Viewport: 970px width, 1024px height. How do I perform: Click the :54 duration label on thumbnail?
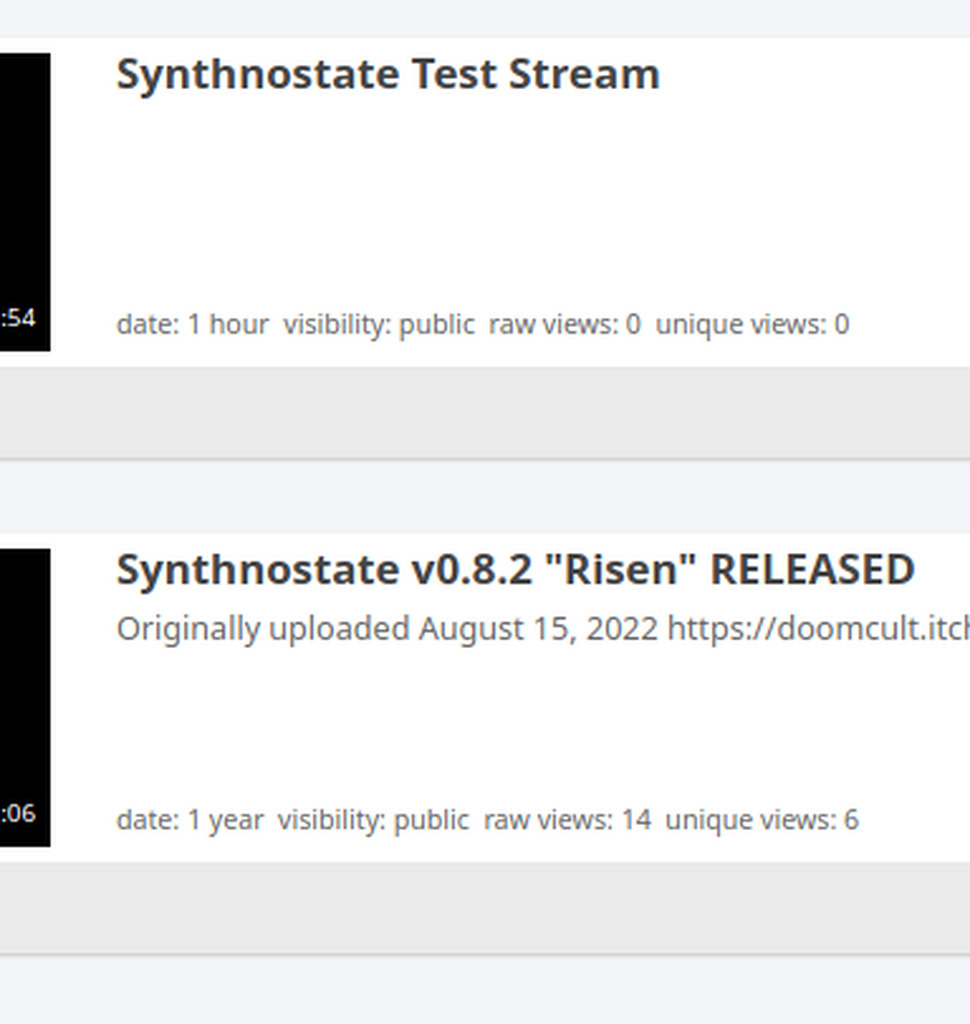click(x=18, y=318)
